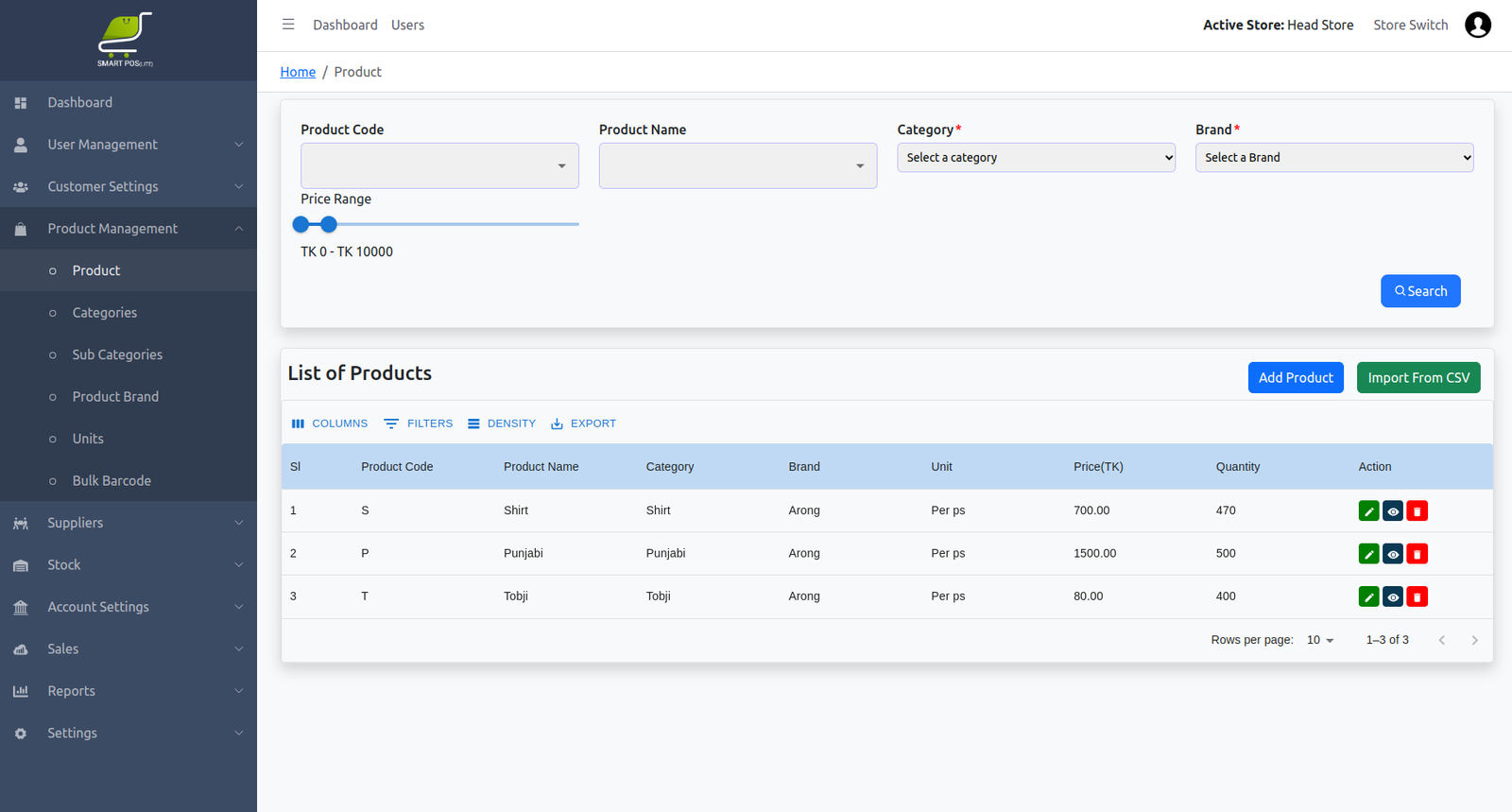The width and height of the screenshot is (1512, 812).
Task: Change rows per page dropdown
Action: point(1320,640)
